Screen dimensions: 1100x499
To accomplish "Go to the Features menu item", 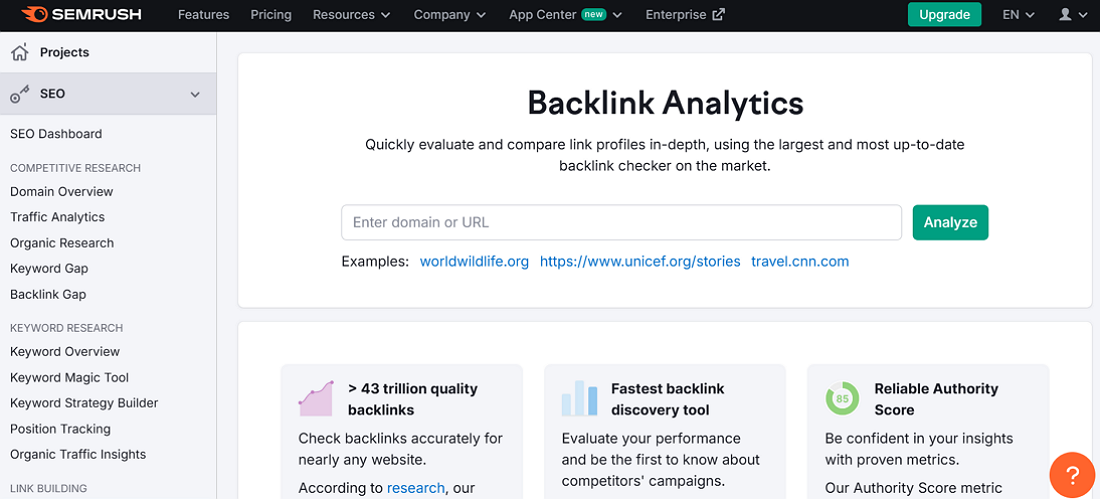I will [203, 15].
